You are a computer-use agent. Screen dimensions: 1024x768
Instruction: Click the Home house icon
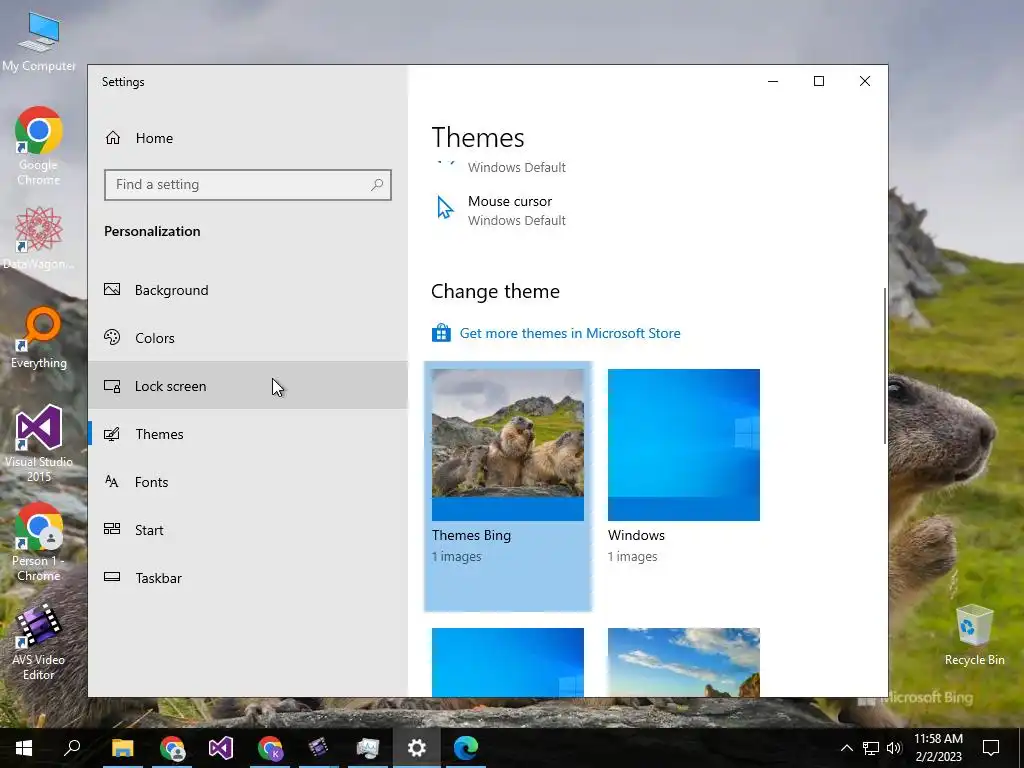coord(113,138)
